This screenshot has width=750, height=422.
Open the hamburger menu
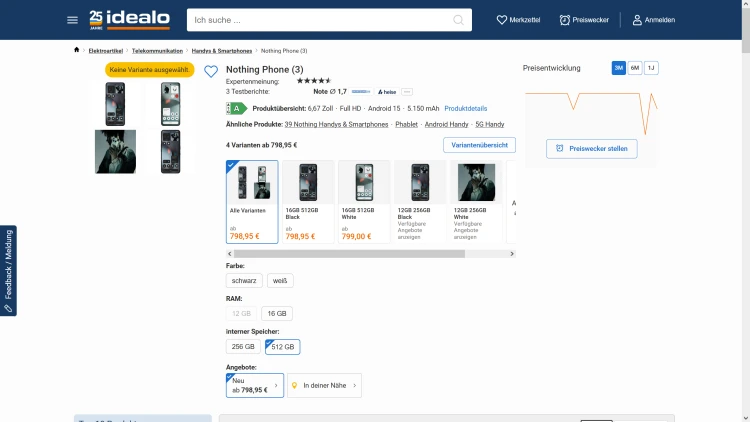72,20
